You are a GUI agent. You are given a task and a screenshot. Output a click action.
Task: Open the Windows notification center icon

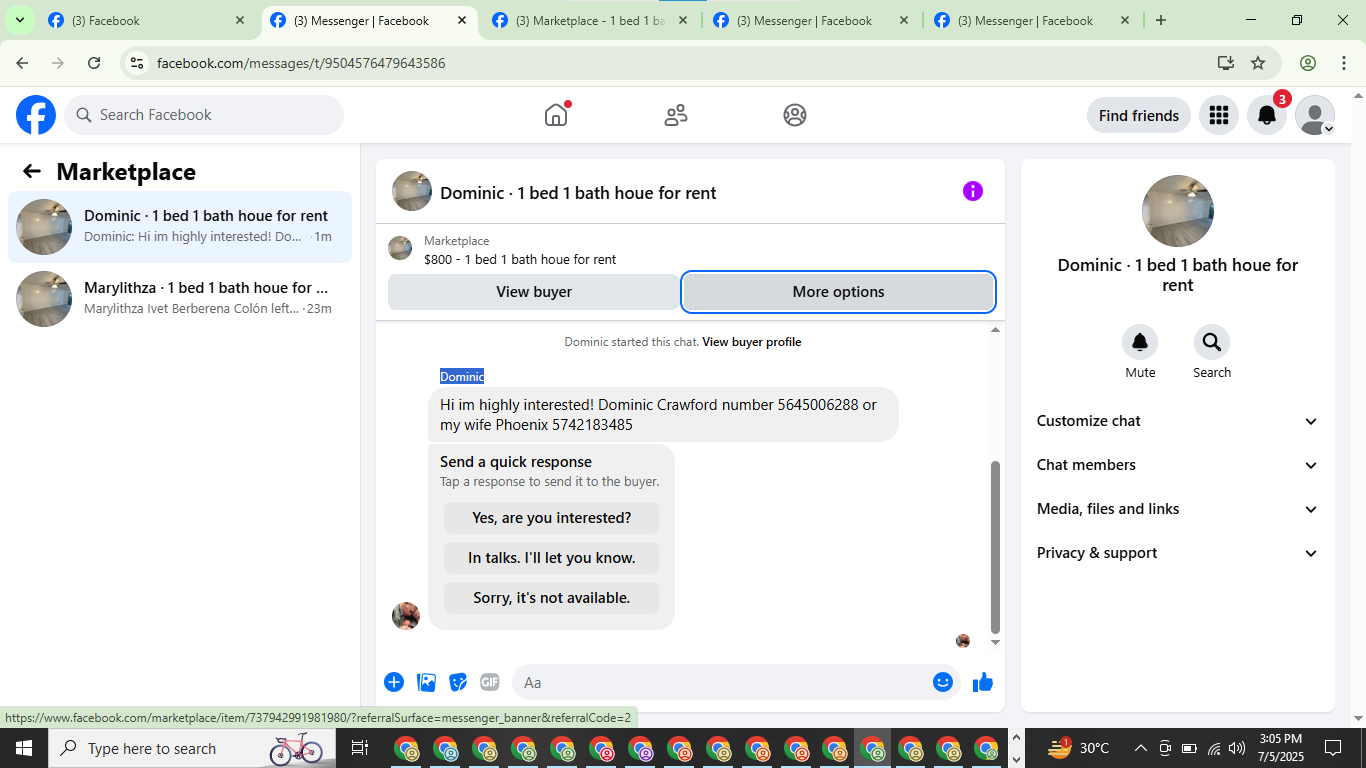(x=1333, y=748)
